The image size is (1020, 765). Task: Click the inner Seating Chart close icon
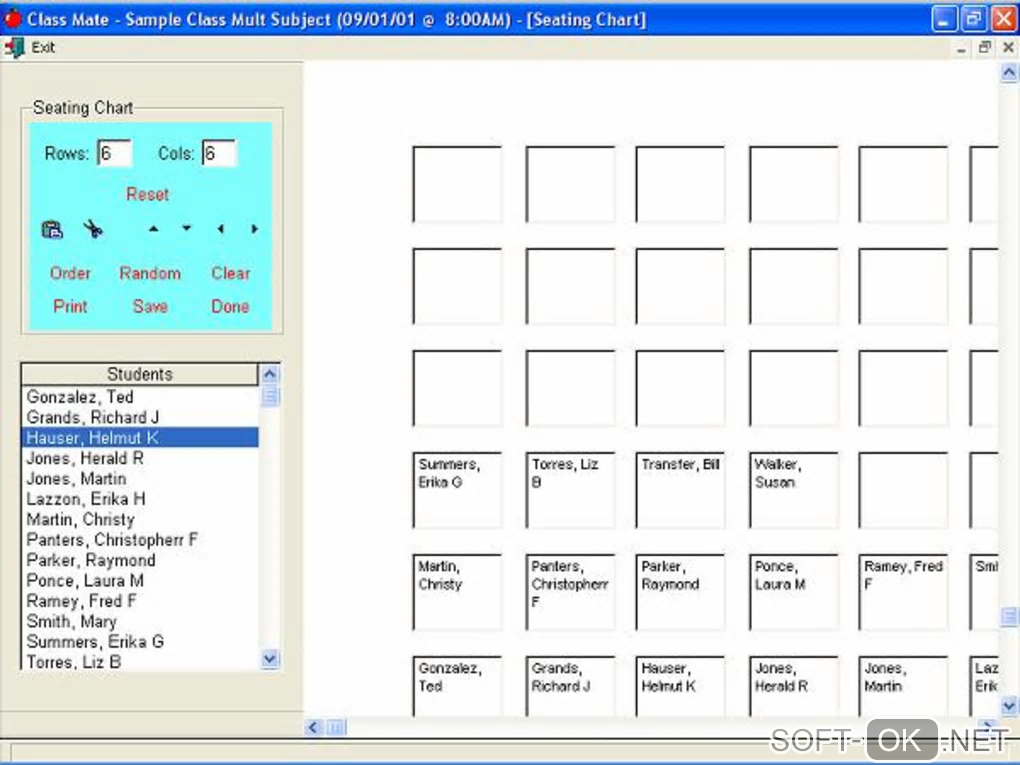[x=1008, y=47]
